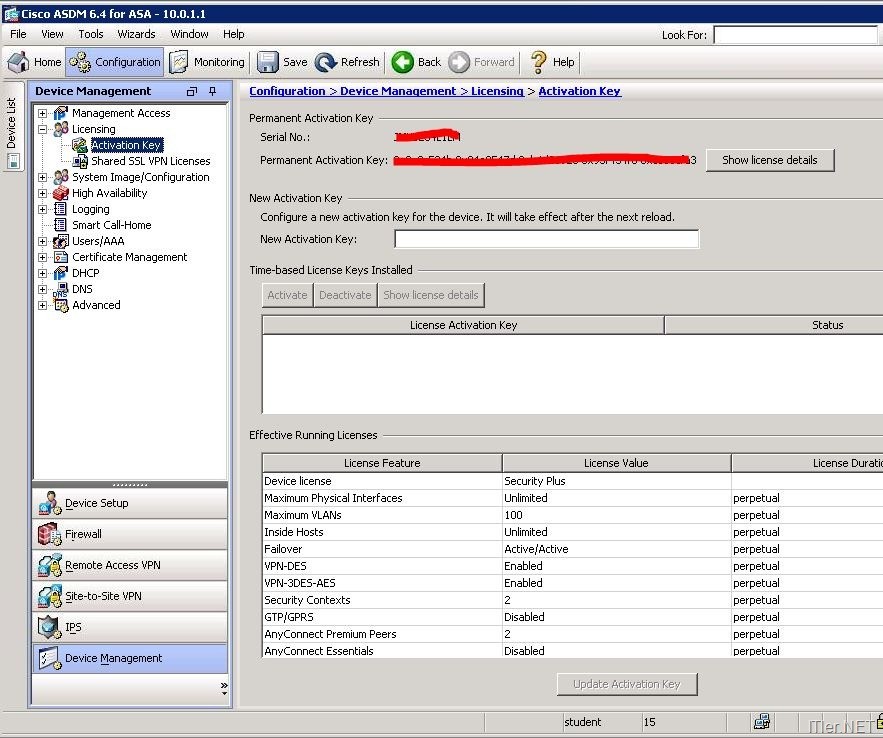
Task: Open the Window menu
Action: point(189,34)
